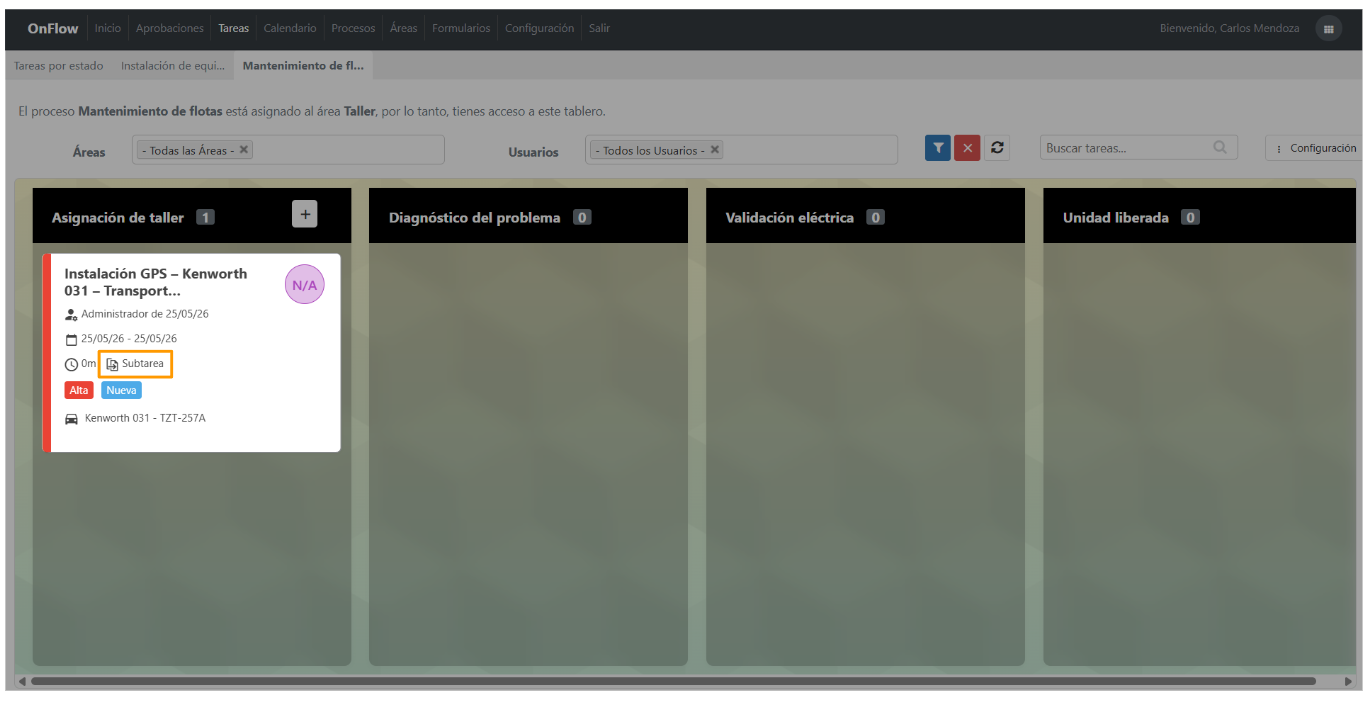Click the horizontal scrollbar thumb below the board
Viewport: 1370px width, 702px height.
673,681
